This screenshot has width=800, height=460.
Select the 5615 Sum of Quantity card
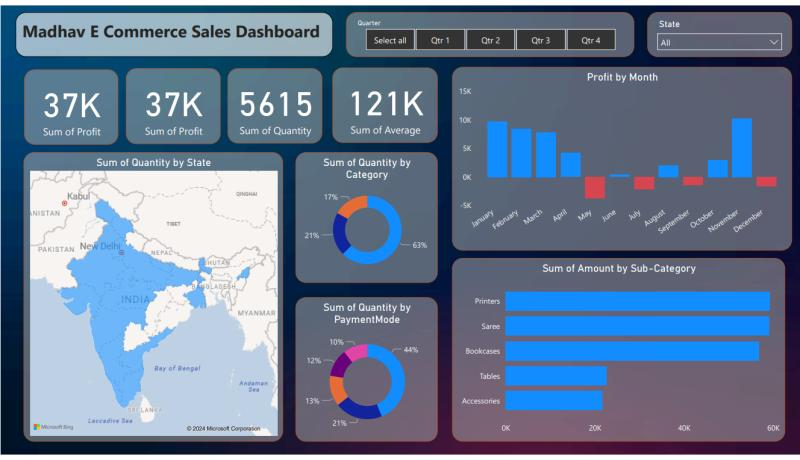(275, 106)
